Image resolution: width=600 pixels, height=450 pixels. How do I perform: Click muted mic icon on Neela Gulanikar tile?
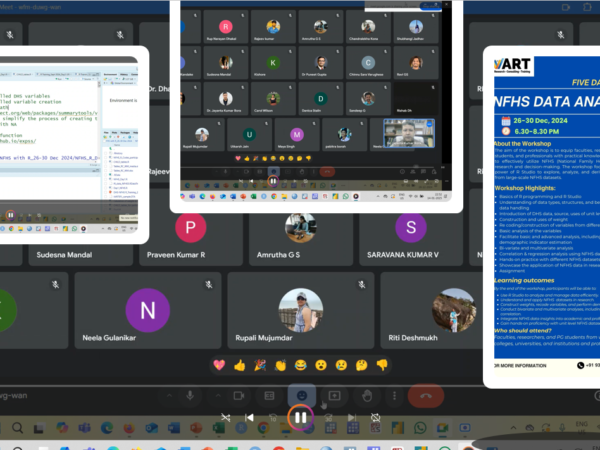click(x=209, y=285)
